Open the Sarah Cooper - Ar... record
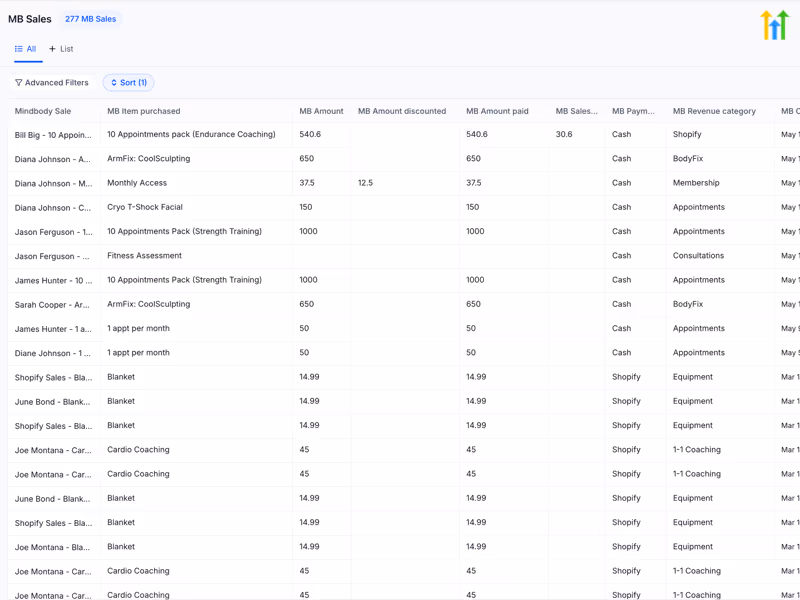800x600 pixels. coord(52,305)
